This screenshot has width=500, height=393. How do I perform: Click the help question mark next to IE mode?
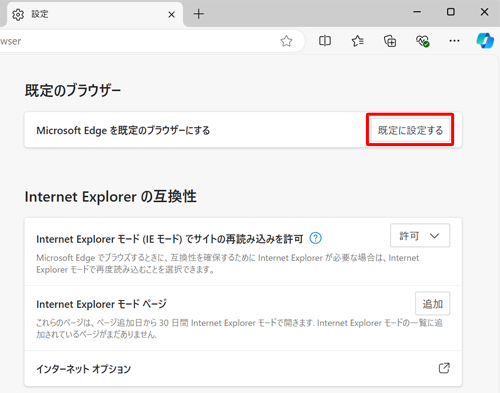pos(315,238)
